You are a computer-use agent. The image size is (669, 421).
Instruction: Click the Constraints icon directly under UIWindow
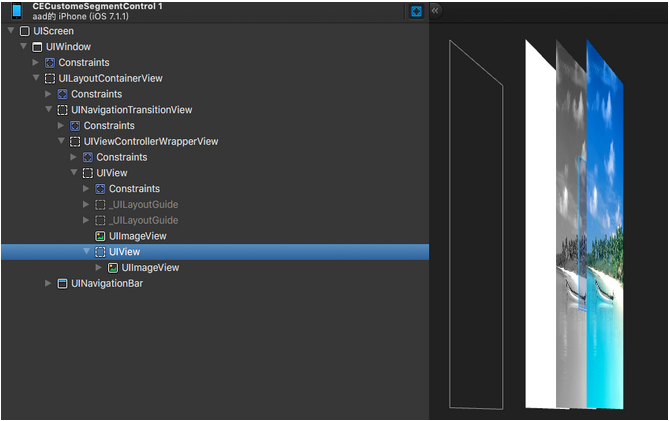pos(50,63)
